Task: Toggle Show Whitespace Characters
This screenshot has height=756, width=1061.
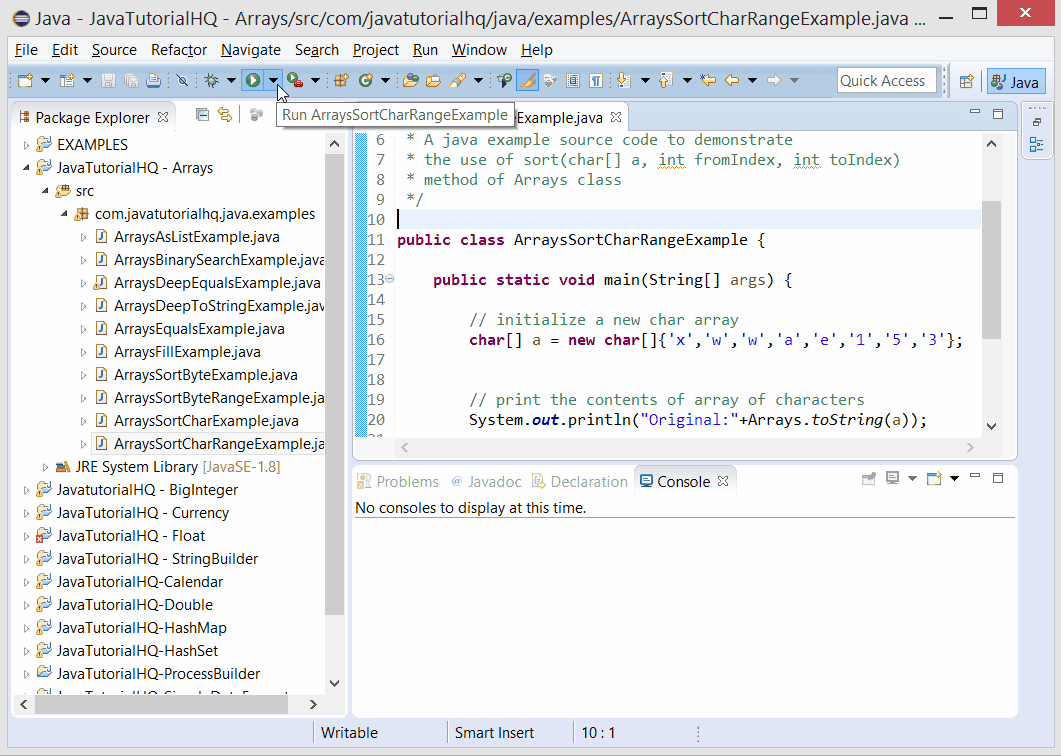Action: point(595,81)
